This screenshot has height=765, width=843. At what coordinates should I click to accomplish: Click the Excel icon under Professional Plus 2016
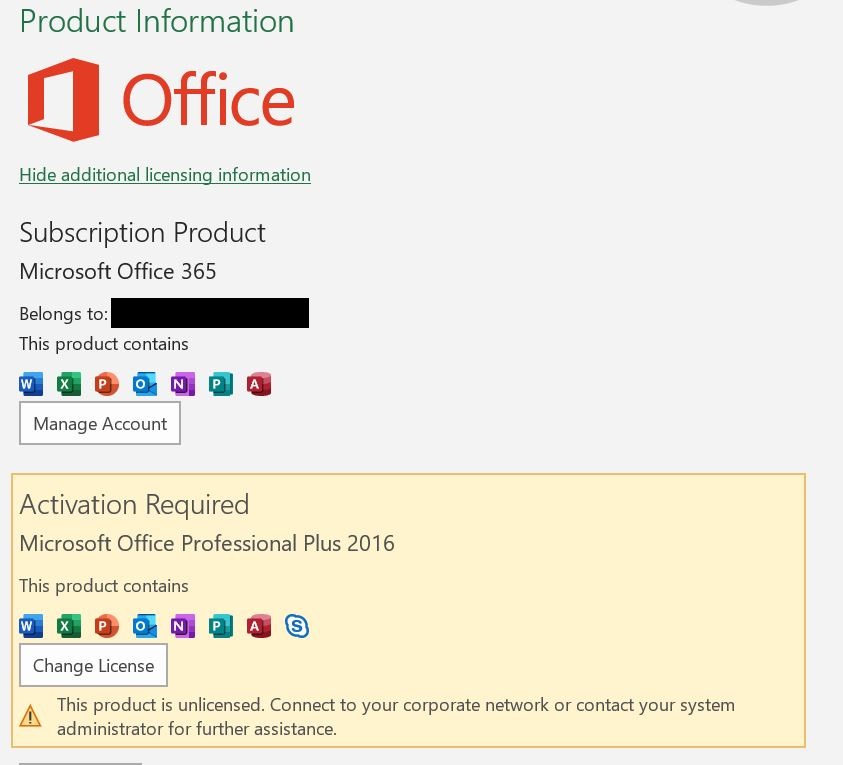(69, 626)
